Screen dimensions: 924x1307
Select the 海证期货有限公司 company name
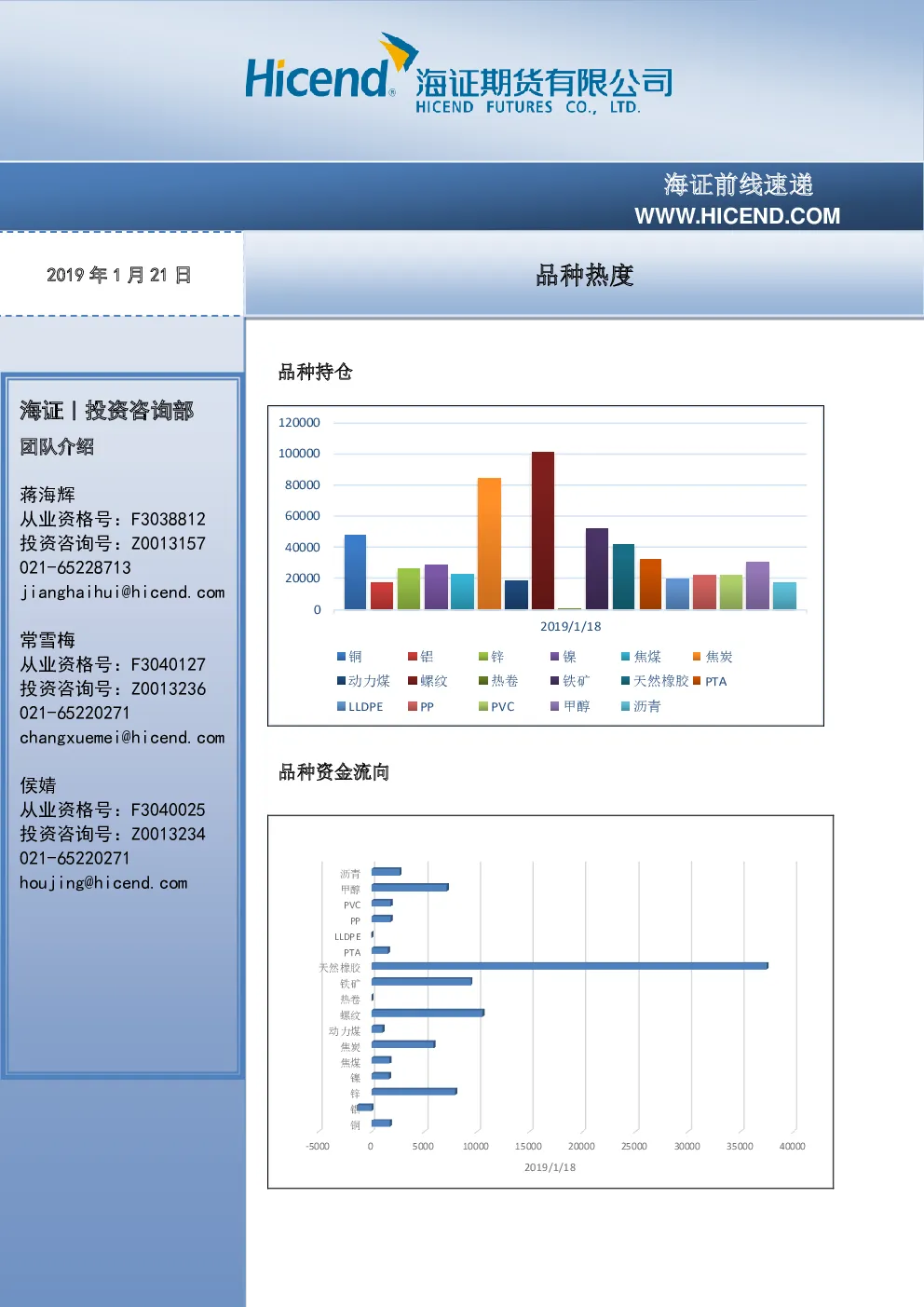[x=544, y=82]
